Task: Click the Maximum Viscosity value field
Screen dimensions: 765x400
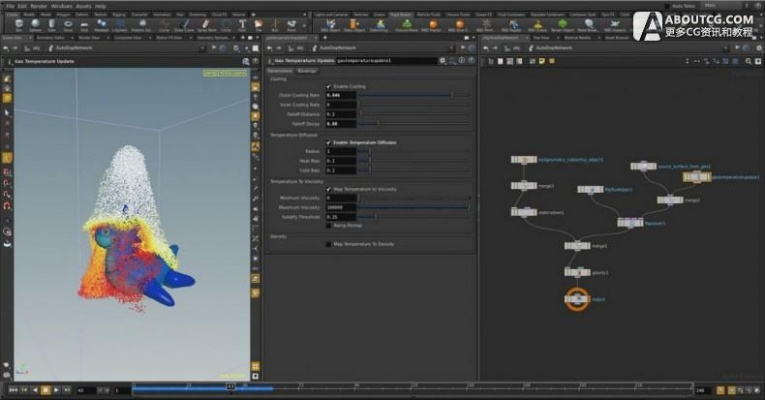Action: click(341, 207)
